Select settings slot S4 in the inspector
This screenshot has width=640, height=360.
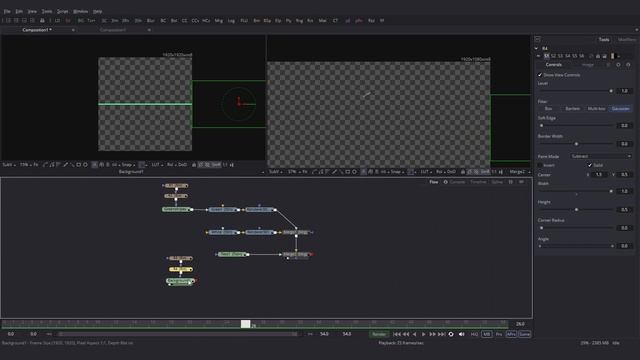click(567, 56)
